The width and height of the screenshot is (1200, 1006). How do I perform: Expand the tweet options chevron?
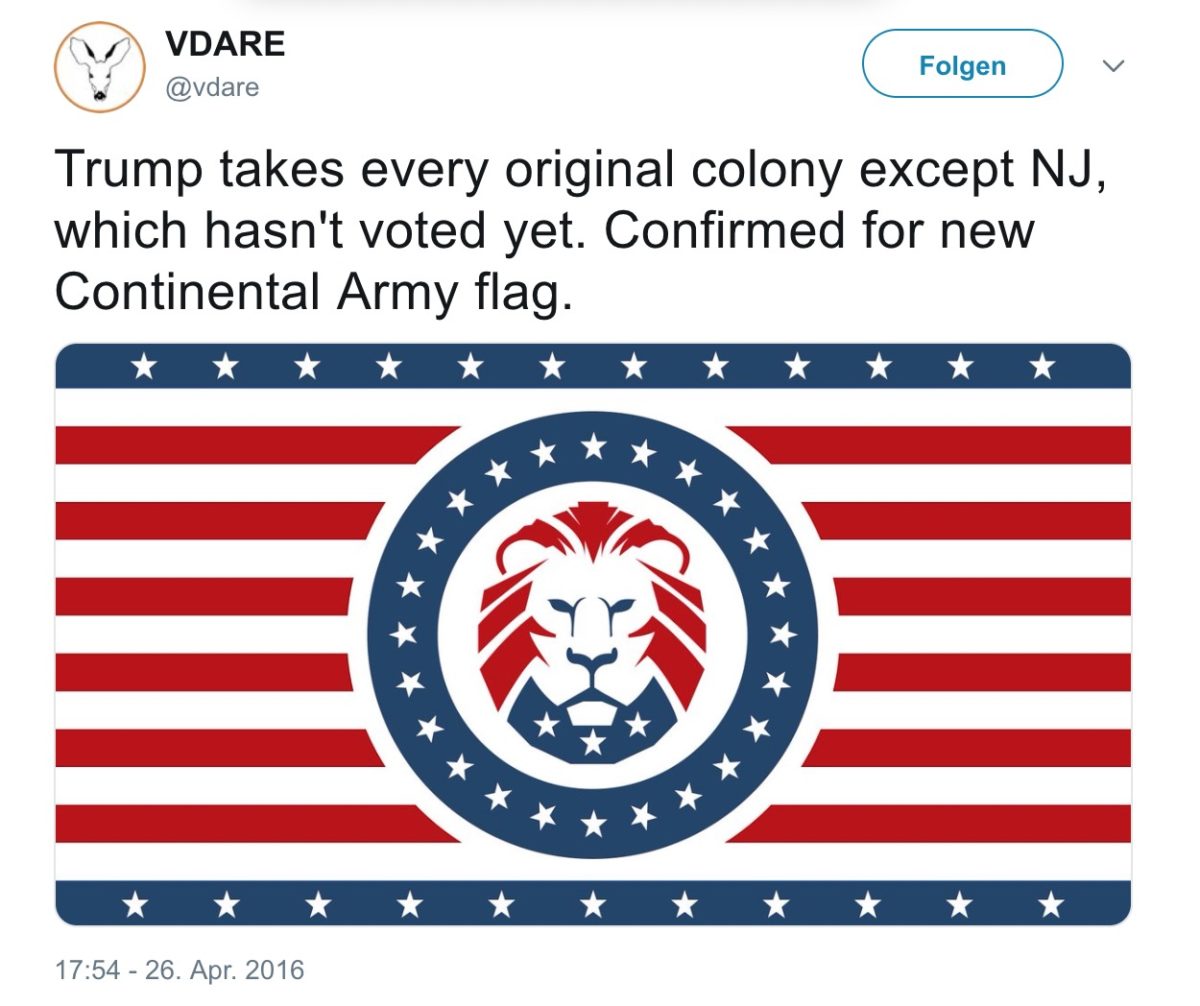(1113, 67)
